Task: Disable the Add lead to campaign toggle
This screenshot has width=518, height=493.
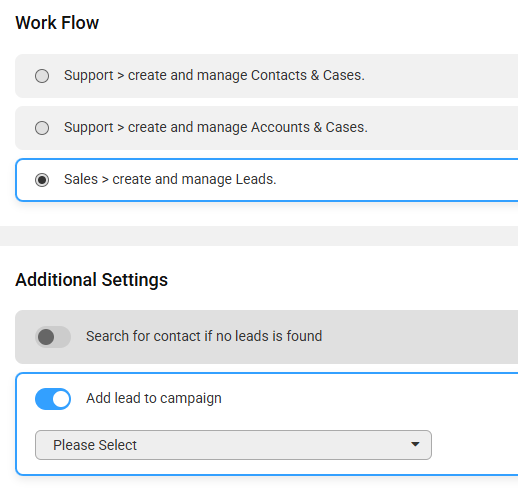Action: tap(53, 399)
